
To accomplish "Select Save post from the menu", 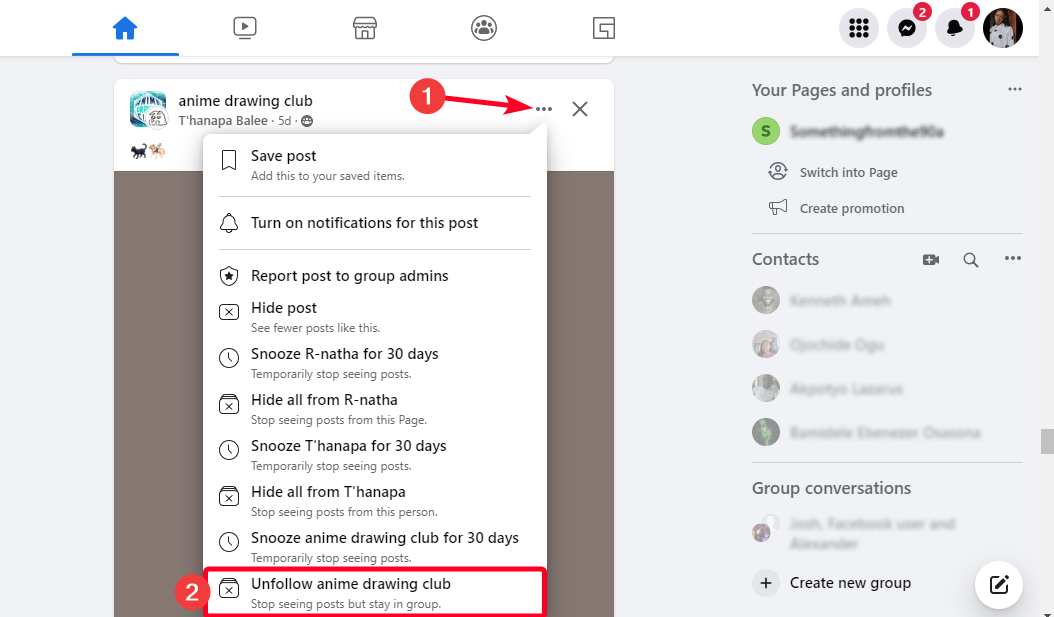I will coord(283,157).
